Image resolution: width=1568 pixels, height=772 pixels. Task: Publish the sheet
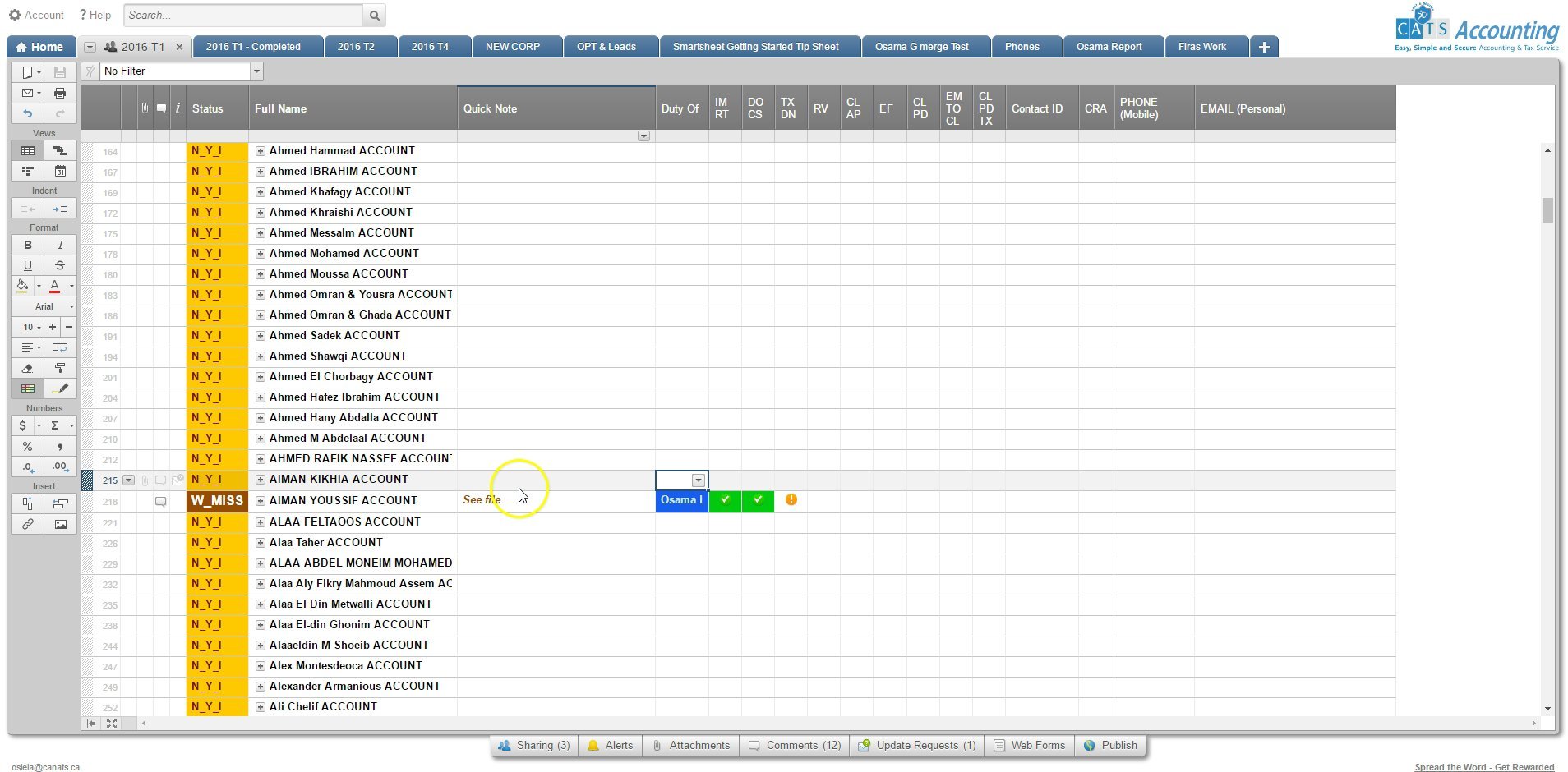[x=1109, y=745]
